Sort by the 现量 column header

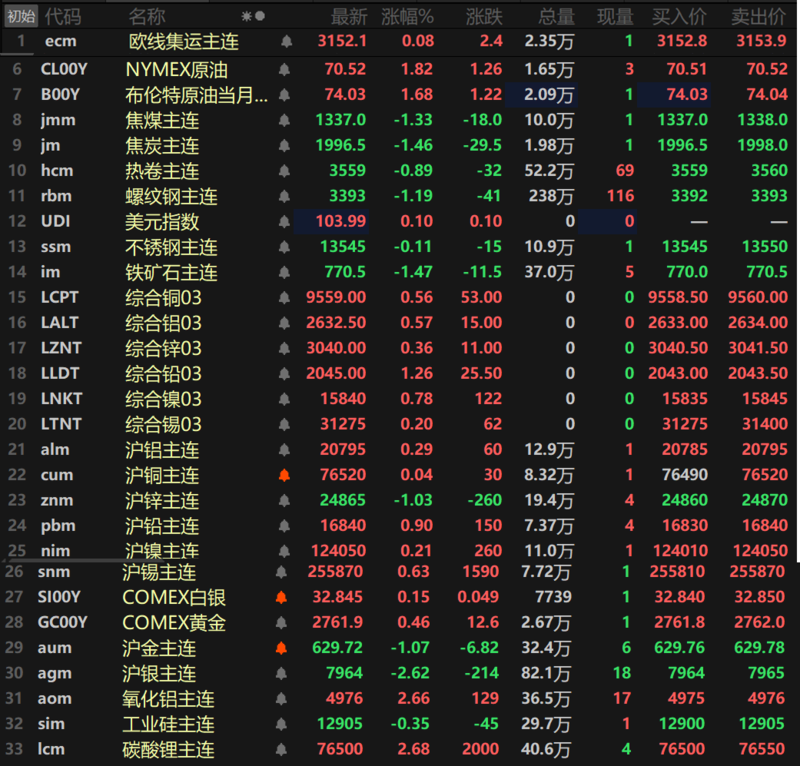(615, 17)
